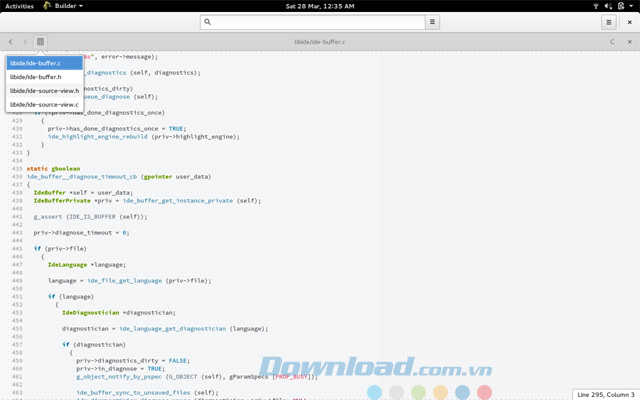Screen dimensions: 640x400
Task: Click line number 447 in the gutter
Action: click(x=16, y=265)
